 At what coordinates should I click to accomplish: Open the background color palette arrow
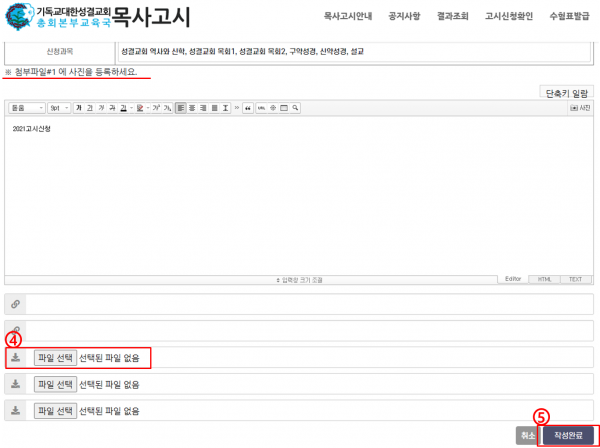(x=148, y=108)
